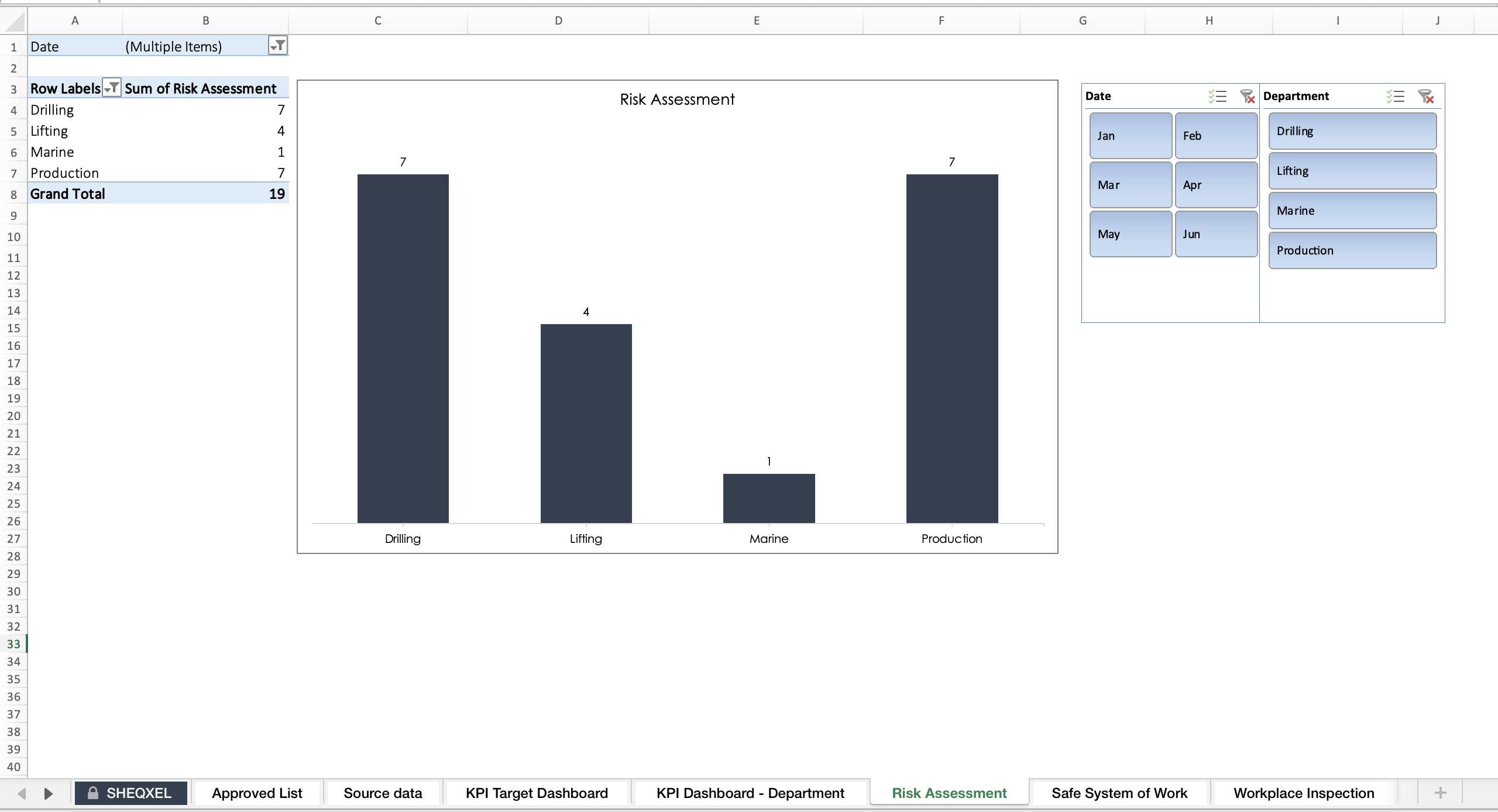The height and width of the screenshot is (812, 1498).
Task: Toggle Marine in the Department slicer
Action: [1352, 210]
